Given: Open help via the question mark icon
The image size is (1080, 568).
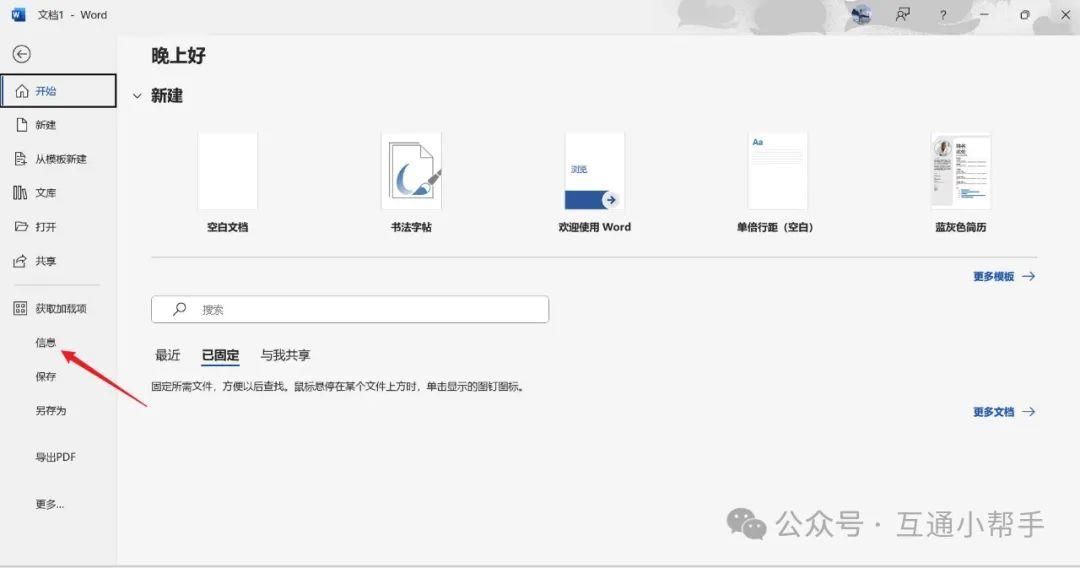Looking at the screenshot, I should [943, 14].
